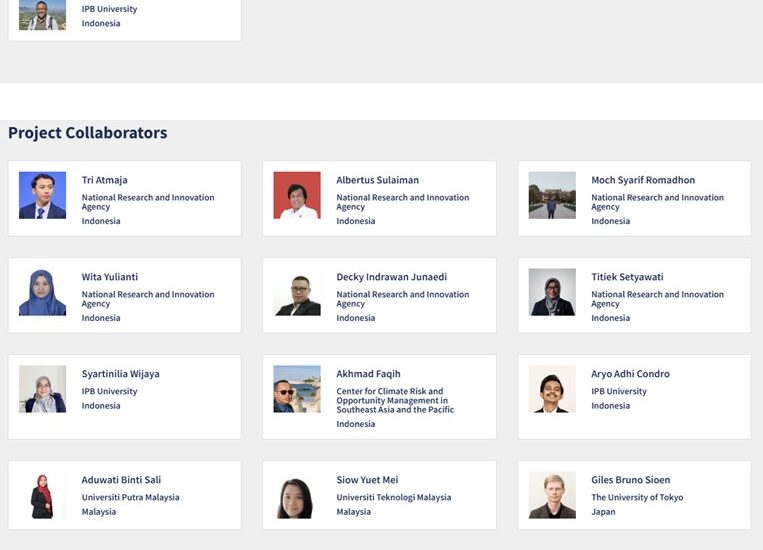Open Aryo Adhi Condro's portrait

click(x=552, y=389)
